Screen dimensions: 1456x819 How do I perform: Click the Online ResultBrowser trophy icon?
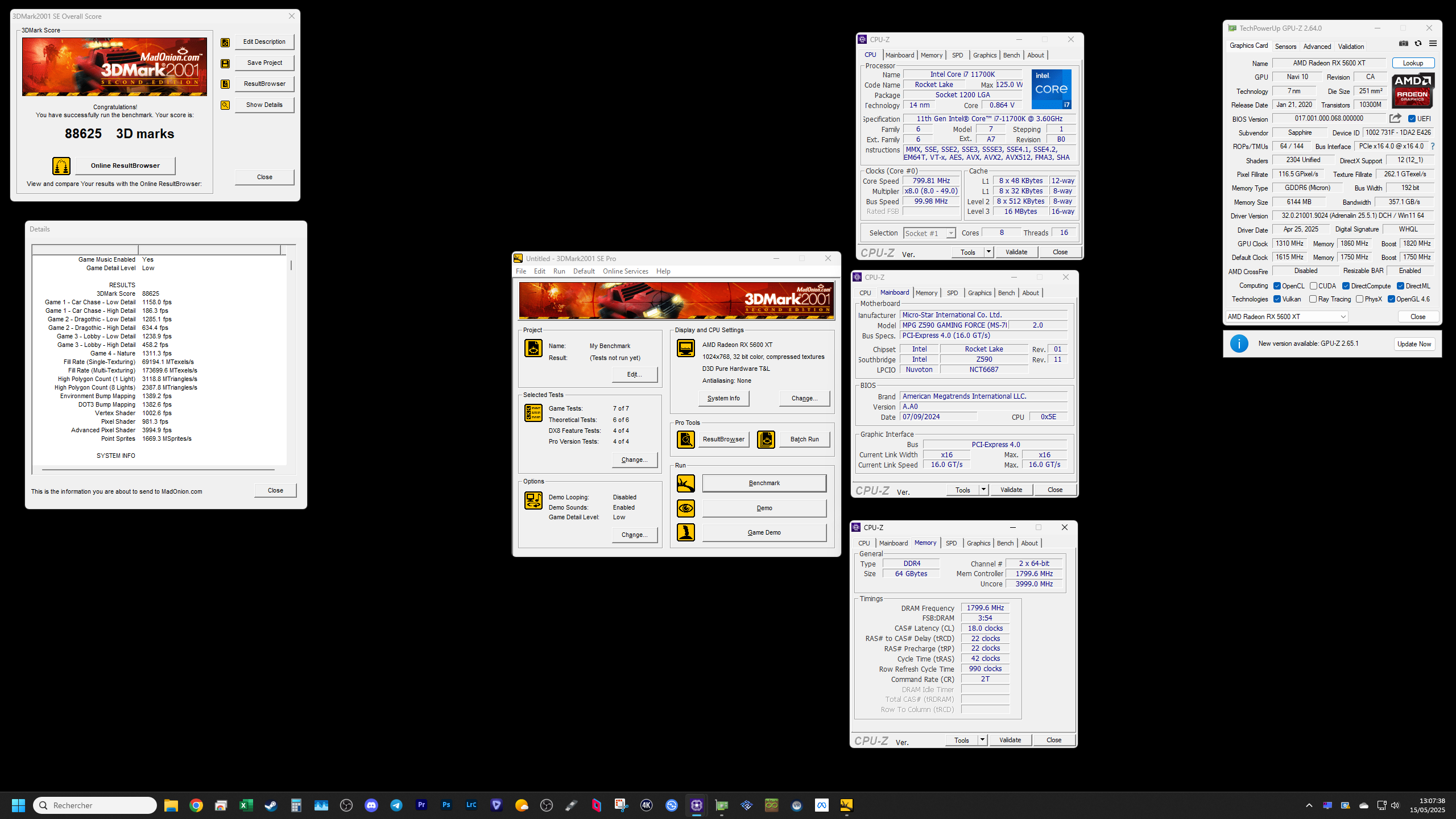pos(61,166)
